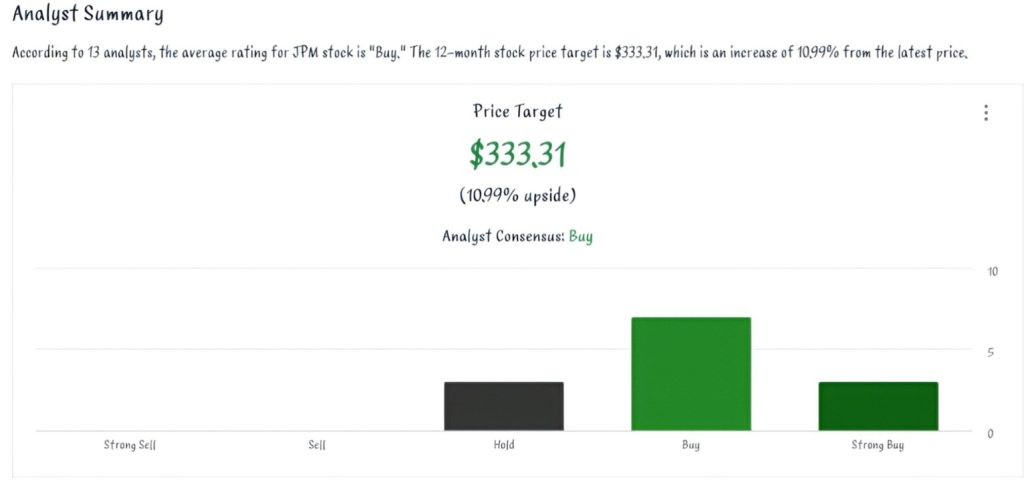Click the 'Sell' axis label

click(317, 444)
